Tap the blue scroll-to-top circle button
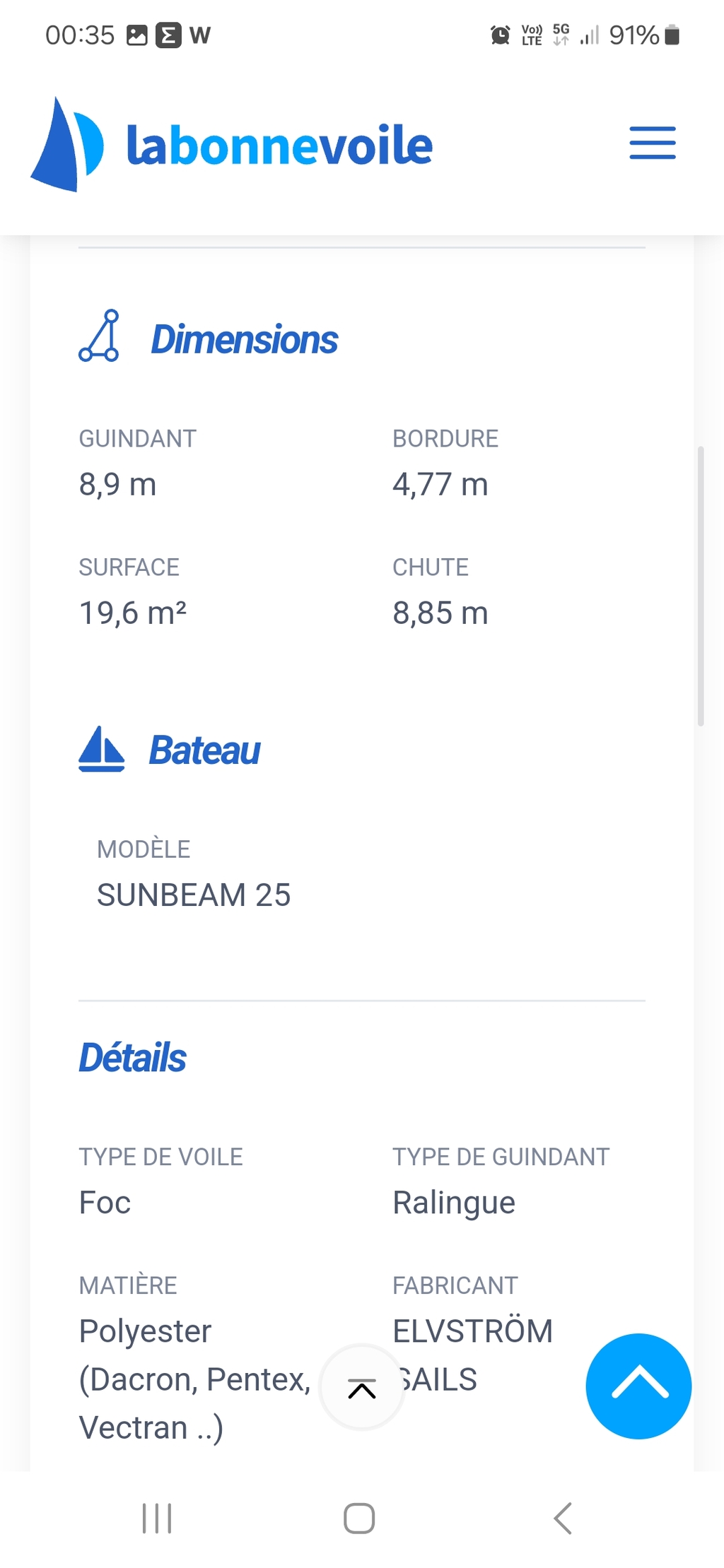Image resolution: width=724 pixels, height=1568 pixels. [638, 1386]
